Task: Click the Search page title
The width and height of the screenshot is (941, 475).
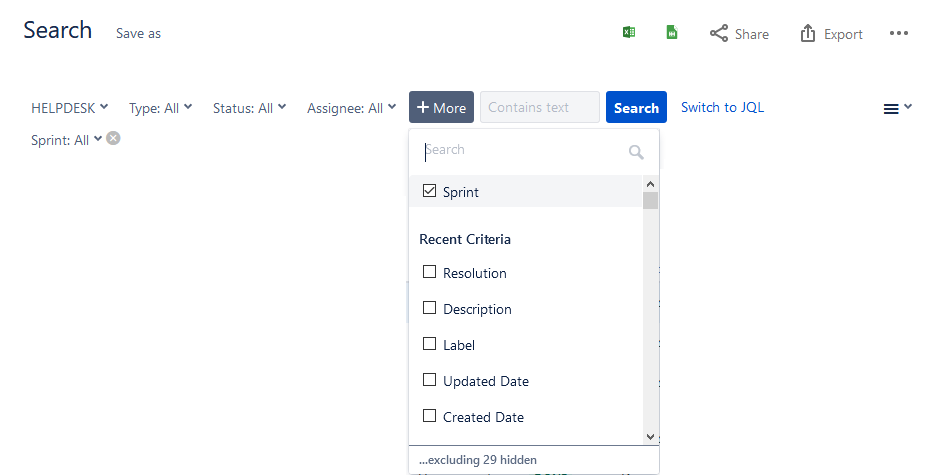Action: point(58,30)
